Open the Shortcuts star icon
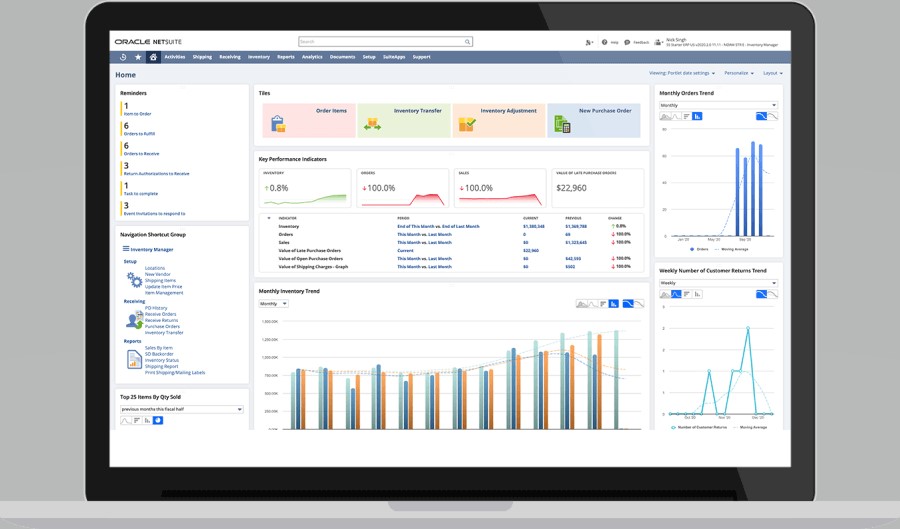 [138, 57]
